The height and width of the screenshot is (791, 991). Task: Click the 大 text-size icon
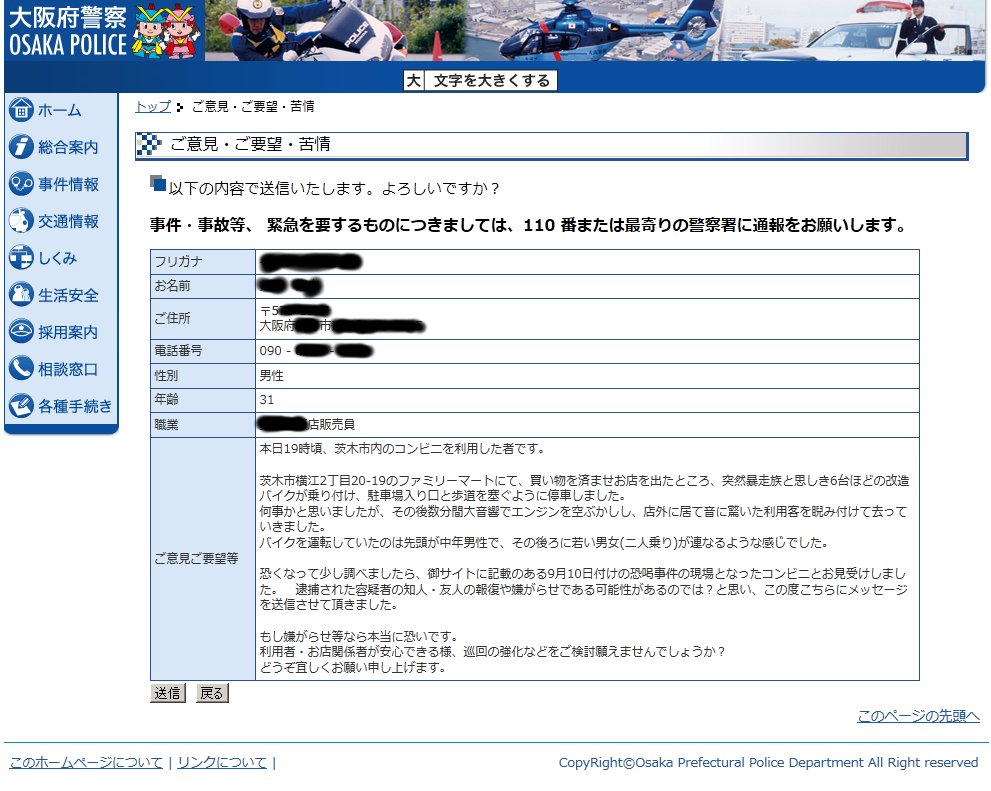[x=414, y=80]
